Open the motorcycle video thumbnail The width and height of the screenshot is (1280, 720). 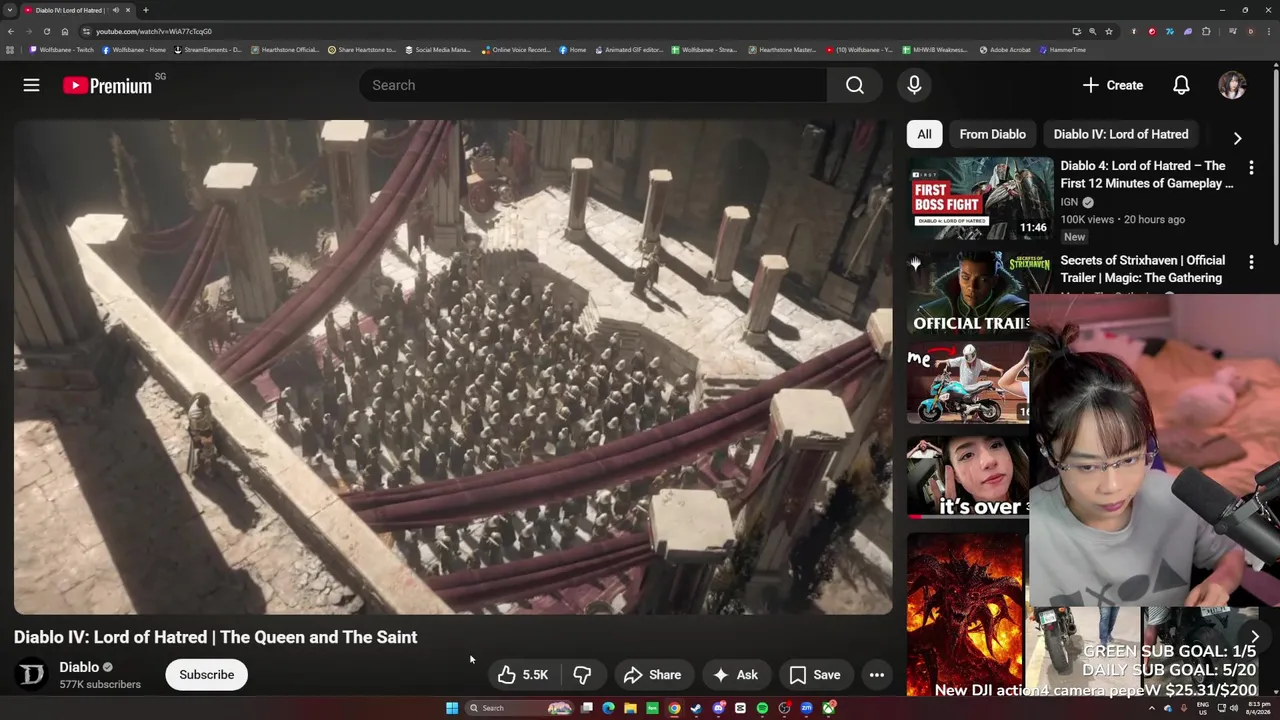point(968,383)
